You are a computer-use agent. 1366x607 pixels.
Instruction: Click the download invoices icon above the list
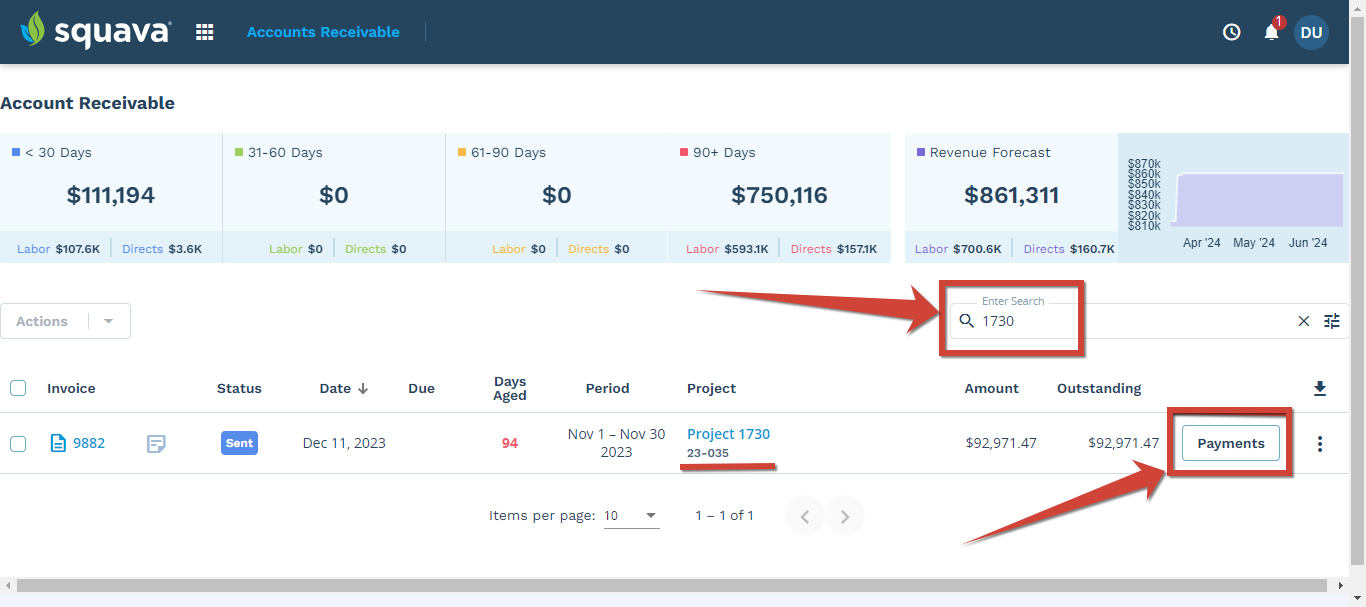click(1320, 388)
